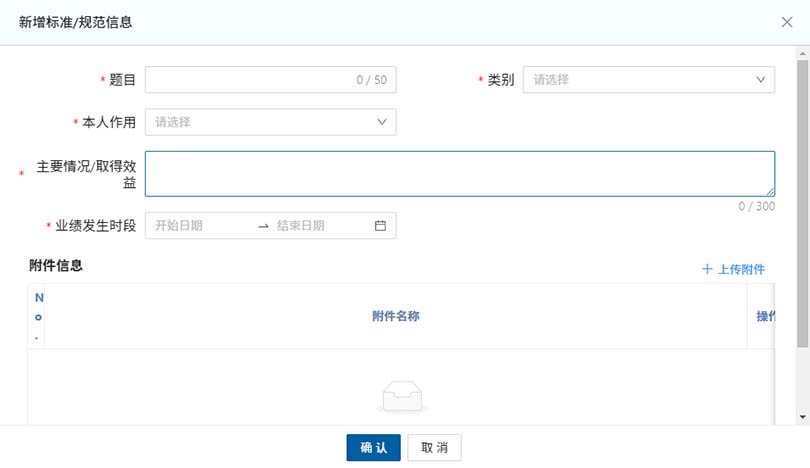Expand the 本人作用 dropdown
Viewport: 810px width, 468px height.
click(270, 122)
